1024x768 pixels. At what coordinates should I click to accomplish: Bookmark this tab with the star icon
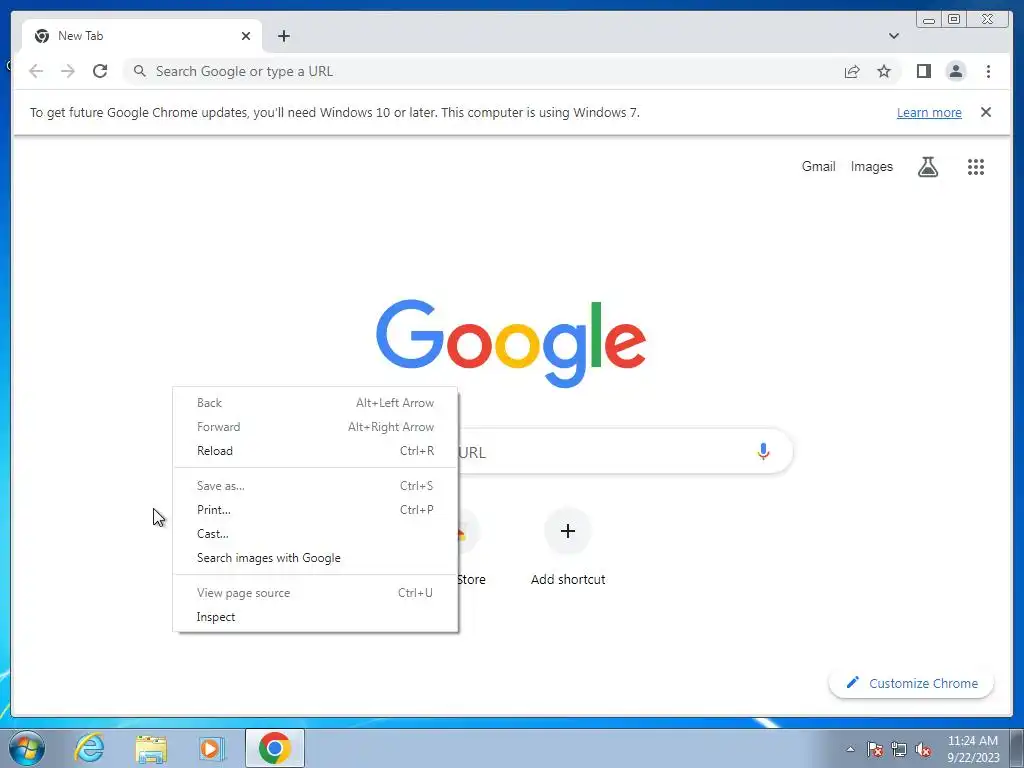point(884,71)
